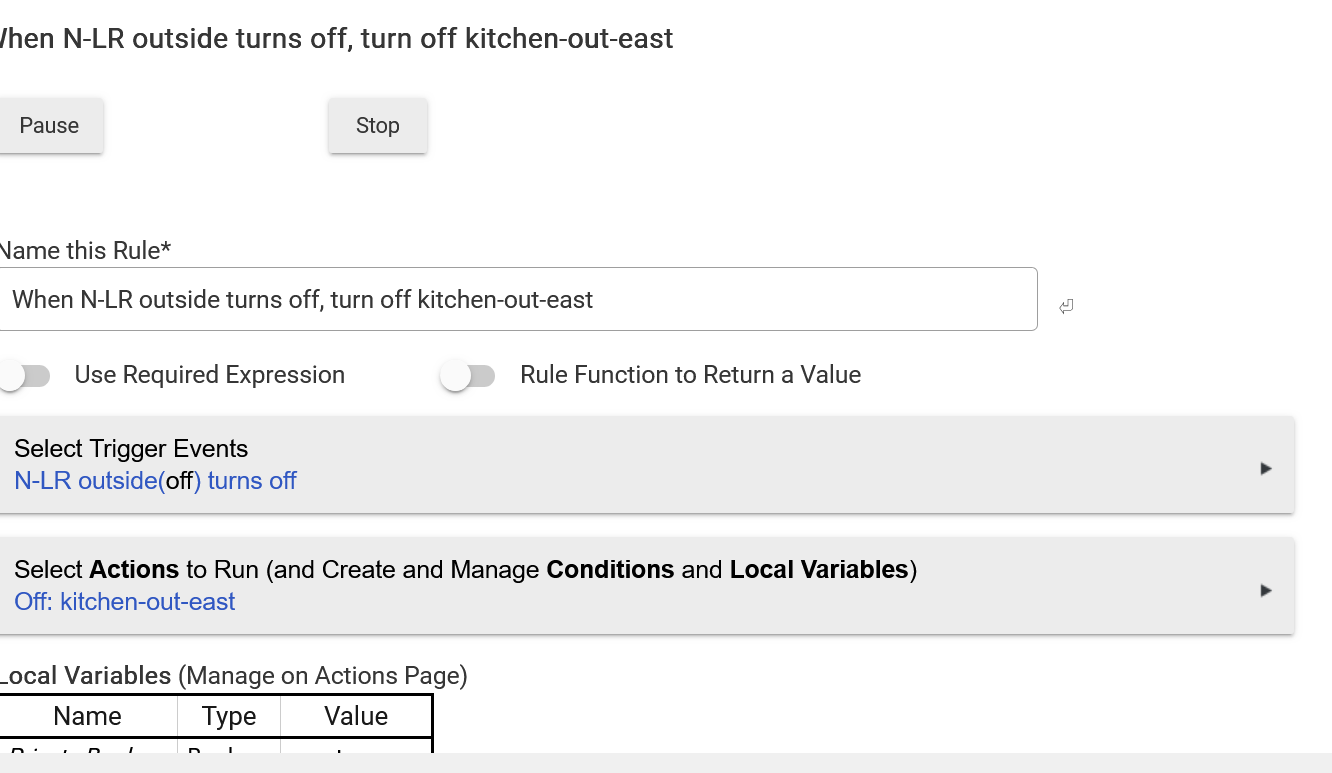1332x773 pixels.
Task: Click the 'Select Actions to Run' panel title
Action: pos(465,570)
